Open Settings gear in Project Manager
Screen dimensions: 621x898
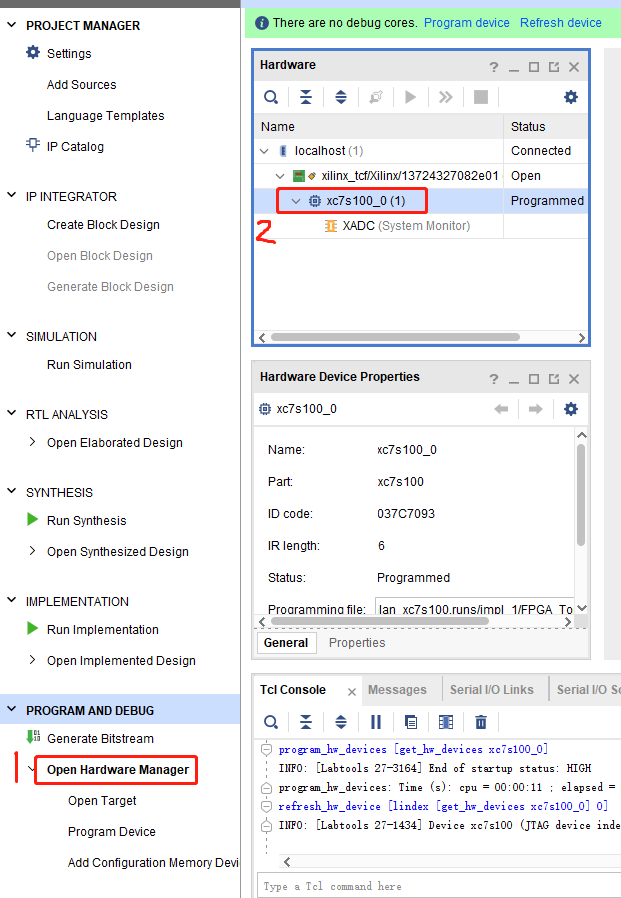[x=33, y=53]
